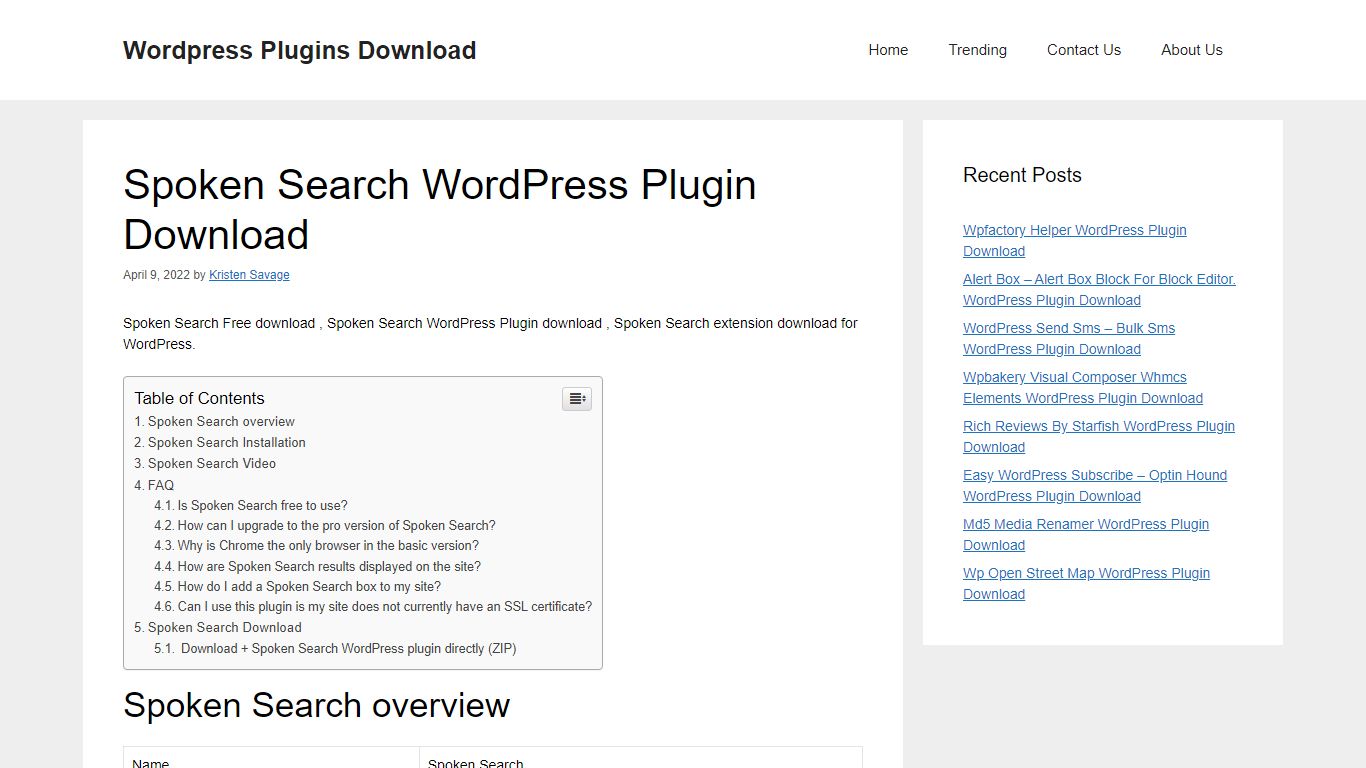Open Easy WordPress Subscribe Optin Hound post
Viewport: 1366px width, 768px height.
click(x=1095, y=486)
